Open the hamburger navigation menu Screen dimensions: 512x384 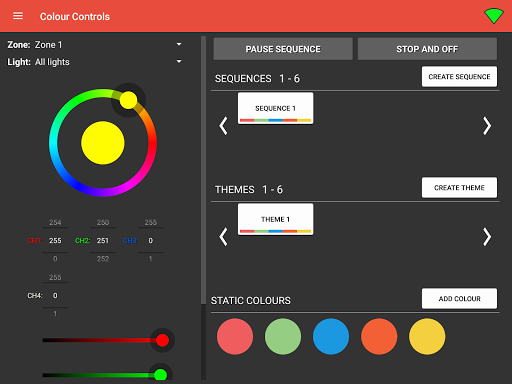18,16
